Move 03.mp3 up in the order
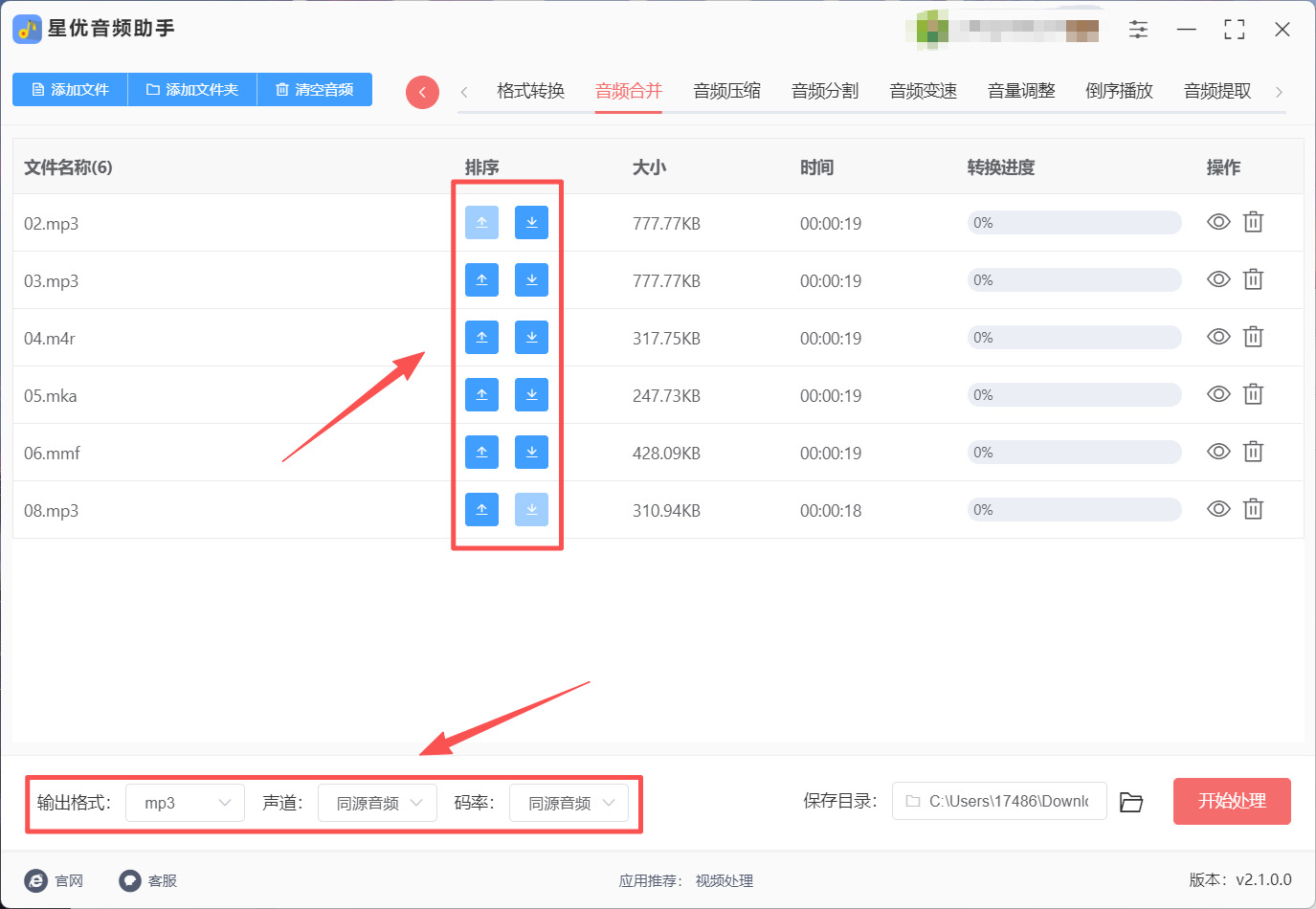The height and width of the screenshot is (909, 1316). 481,279
